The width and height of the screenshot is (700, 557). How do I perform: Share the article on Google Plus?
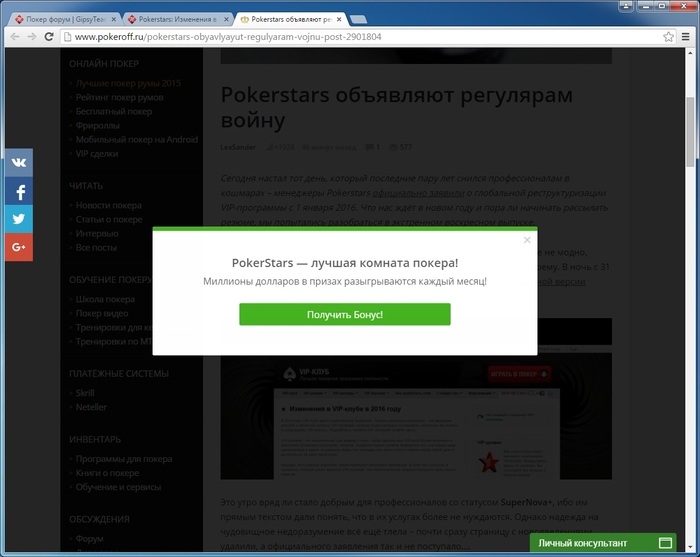[19, 247]
